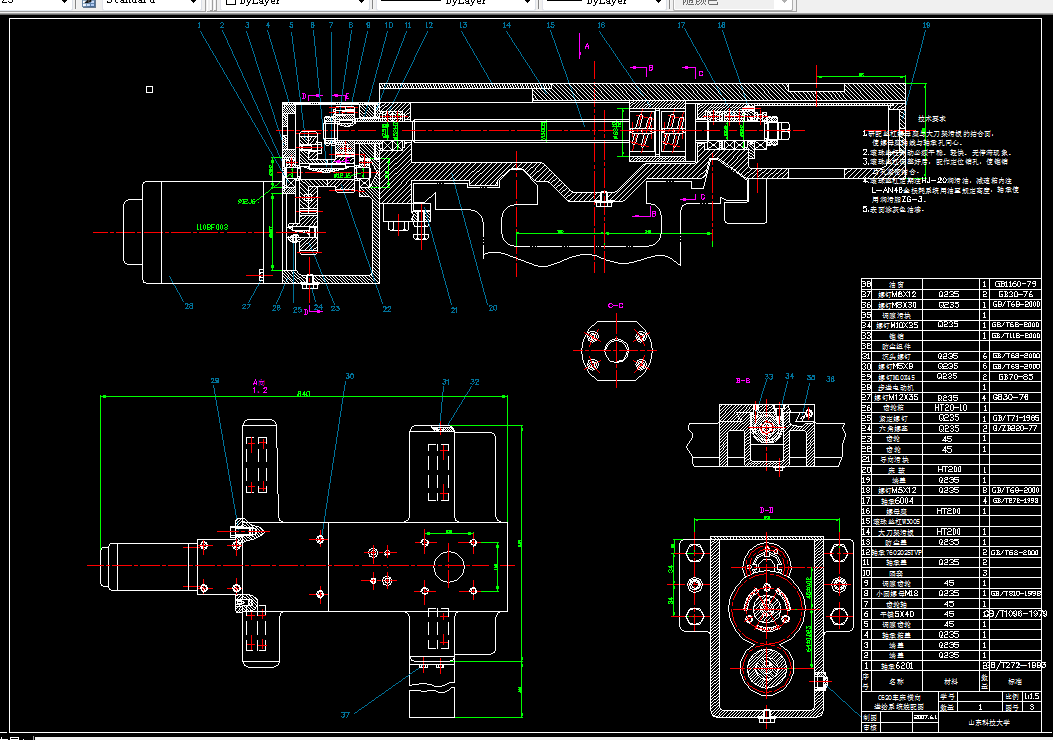Select the 5X40 key name in row 6
The height and width of the screenshot is (740, 1053).
[897, 614]
